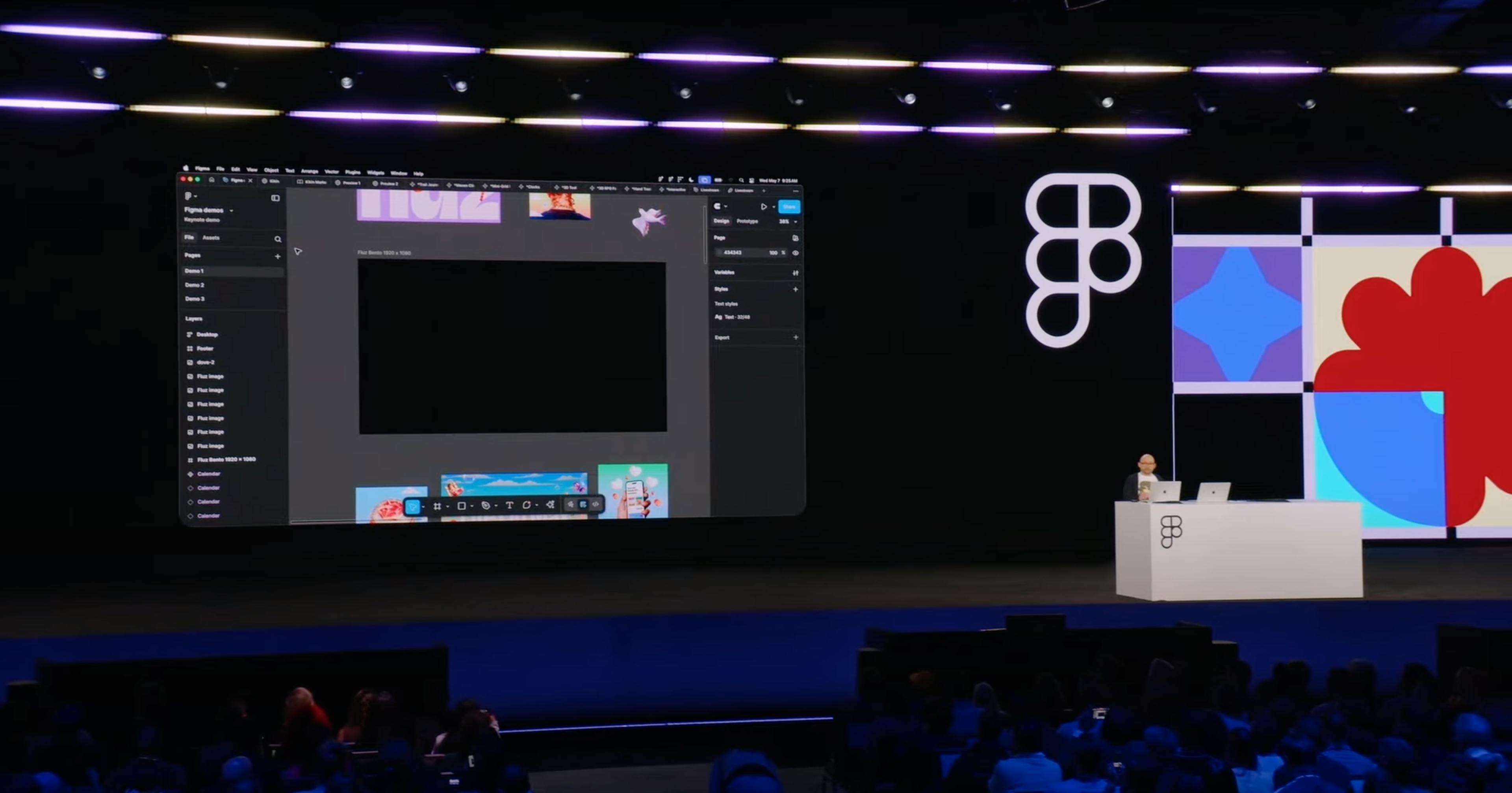This screenshot has width=1512, height=793.
Task: Click the search icon in left panel
Action: (278, 239)
